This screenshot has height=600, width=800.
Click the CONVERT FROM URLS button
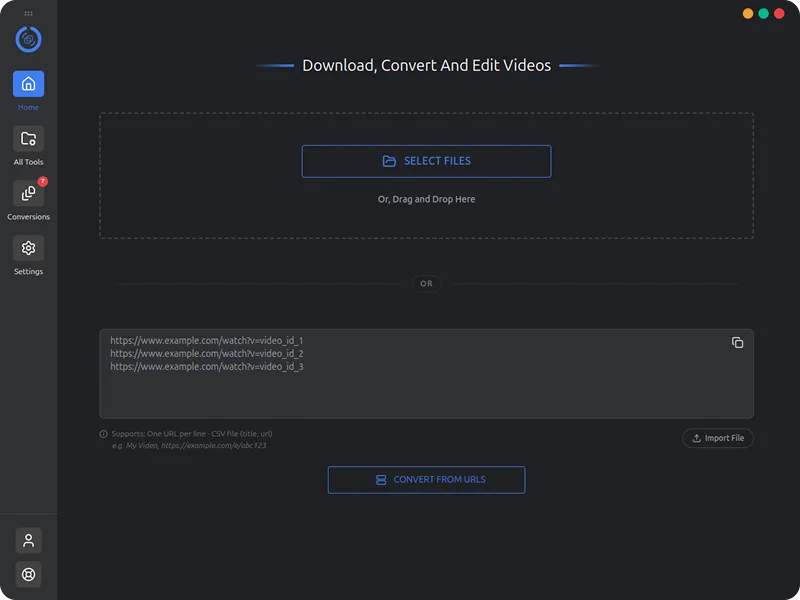tap(426, 480)
